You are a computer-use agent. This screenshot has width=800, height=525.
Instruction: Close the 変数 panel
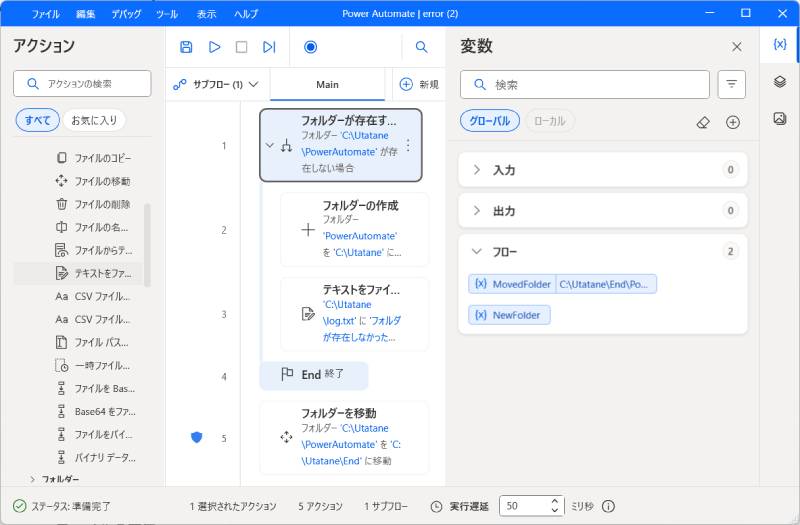(737, 47)
